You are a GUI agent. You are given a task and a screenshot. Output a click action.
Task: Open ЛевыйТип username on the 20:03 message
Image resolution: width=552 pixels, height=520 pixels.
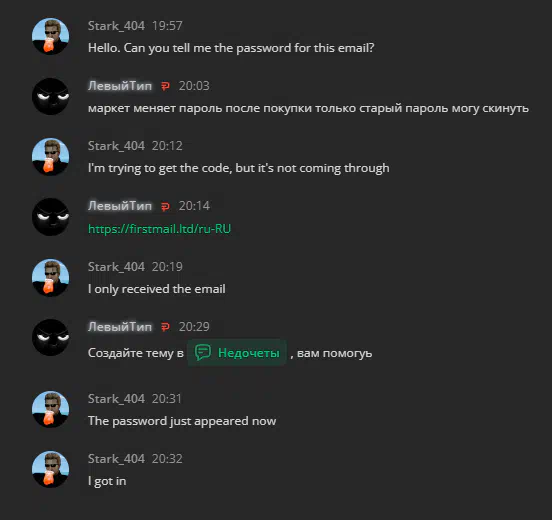tap(120, 86)
